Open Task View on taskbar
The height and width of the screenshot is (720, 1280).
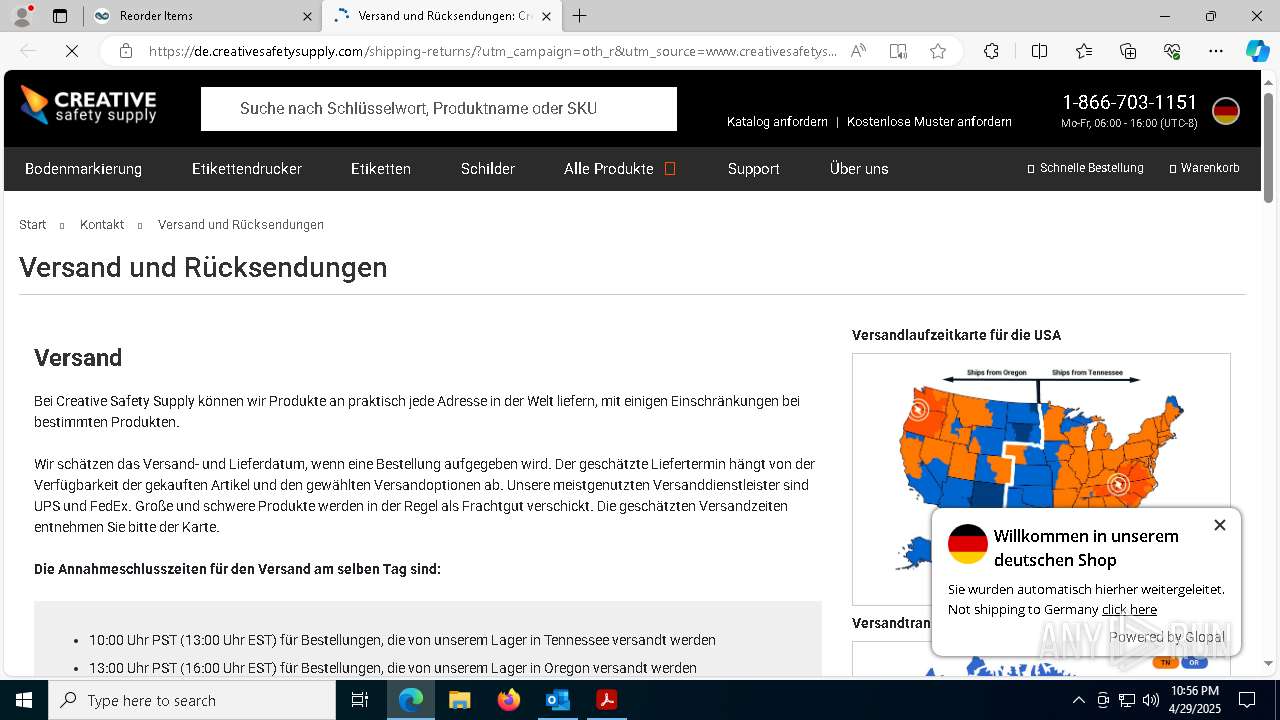click(x=361, y=700)
